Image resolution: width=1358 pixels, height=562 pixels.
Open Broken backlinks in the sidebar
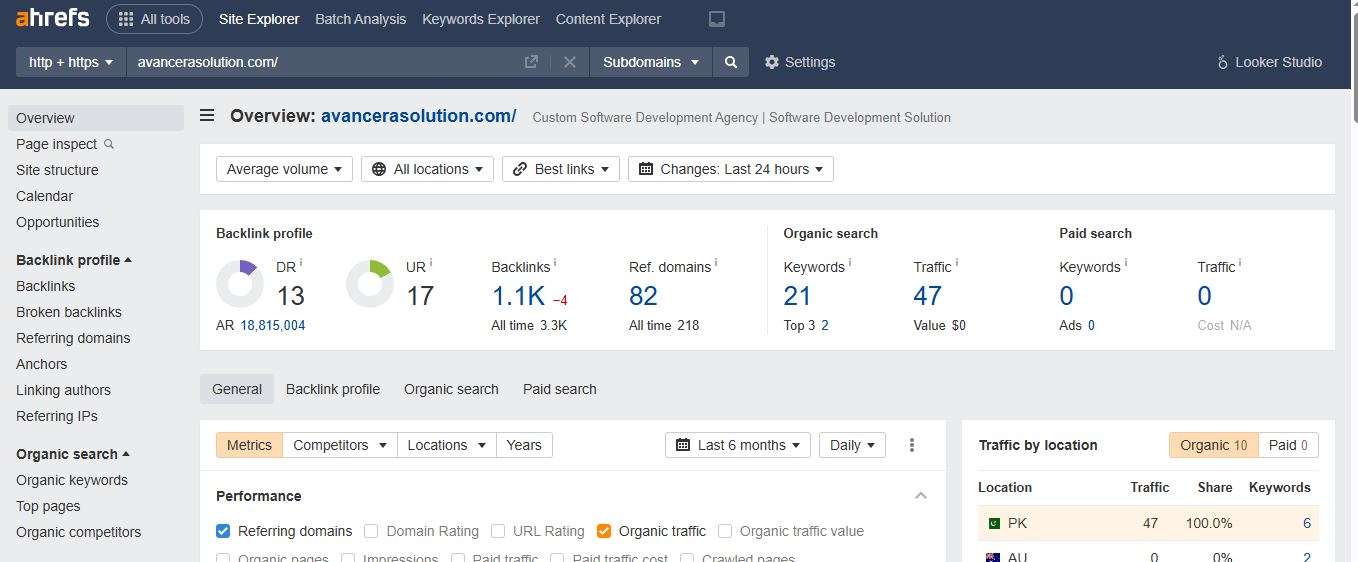69,312
